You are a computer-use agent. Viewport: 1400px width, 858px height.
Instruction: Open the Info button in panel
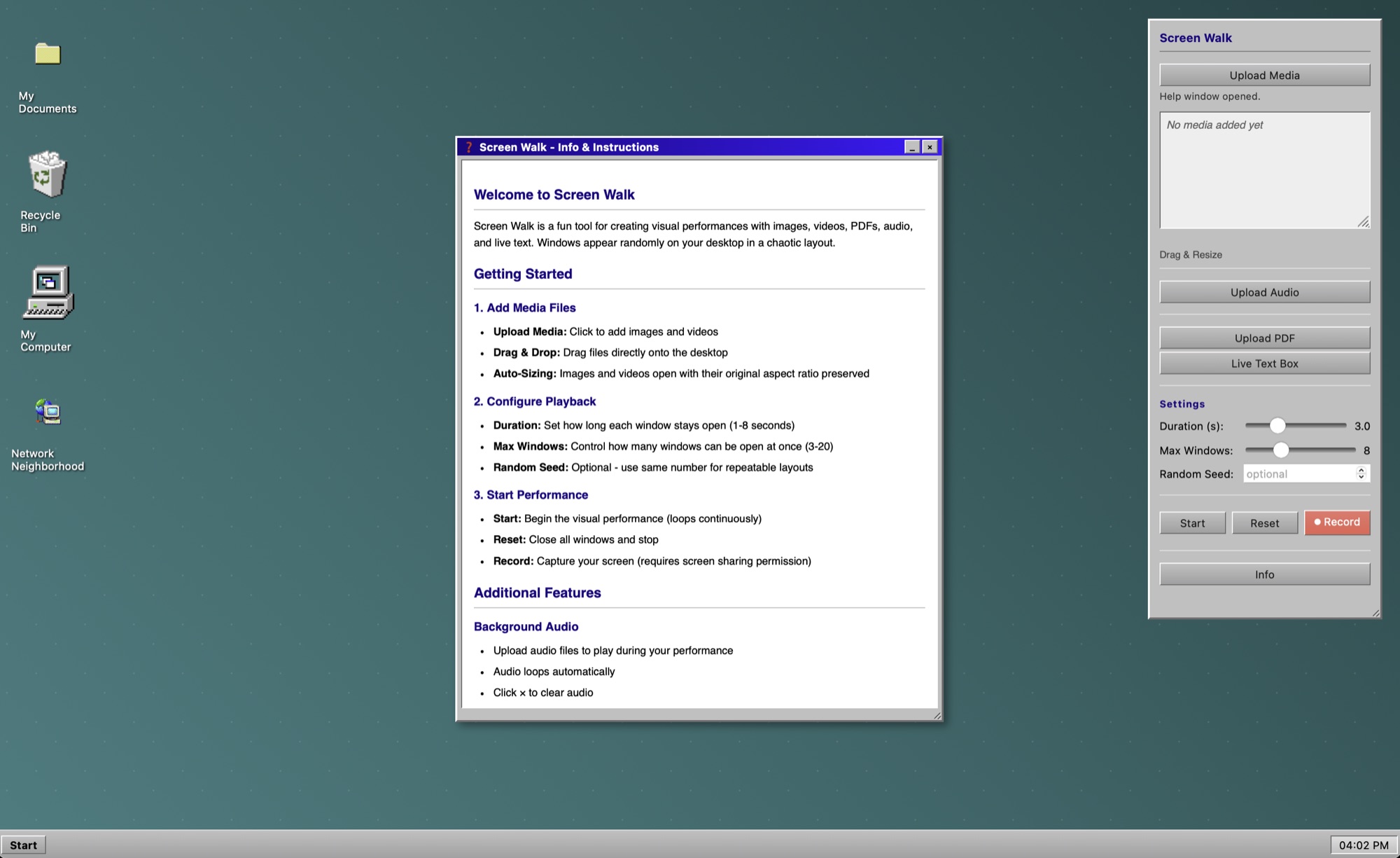[x=1264, y=574]
